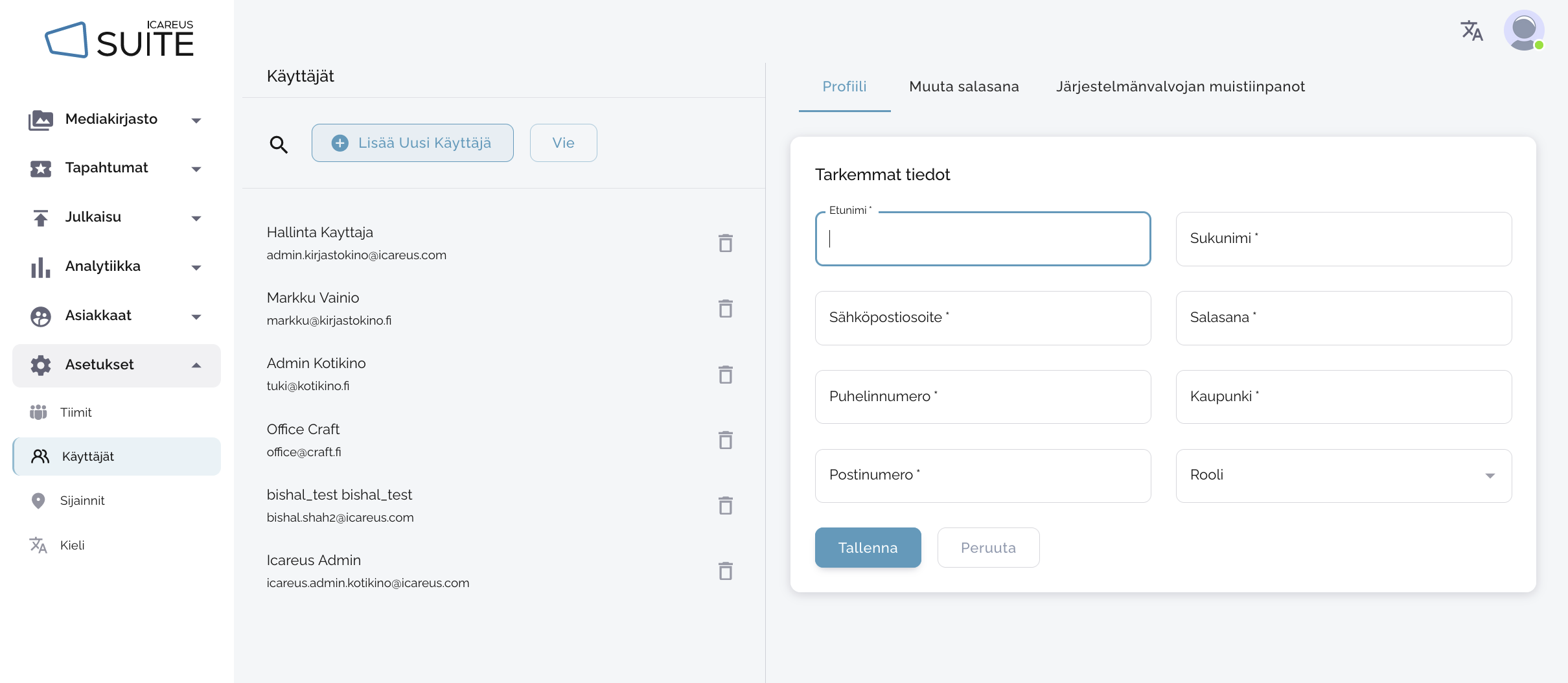The image size is (1568, 683).
Task: Collapse the Asetukset settings section
Action: 117,365
